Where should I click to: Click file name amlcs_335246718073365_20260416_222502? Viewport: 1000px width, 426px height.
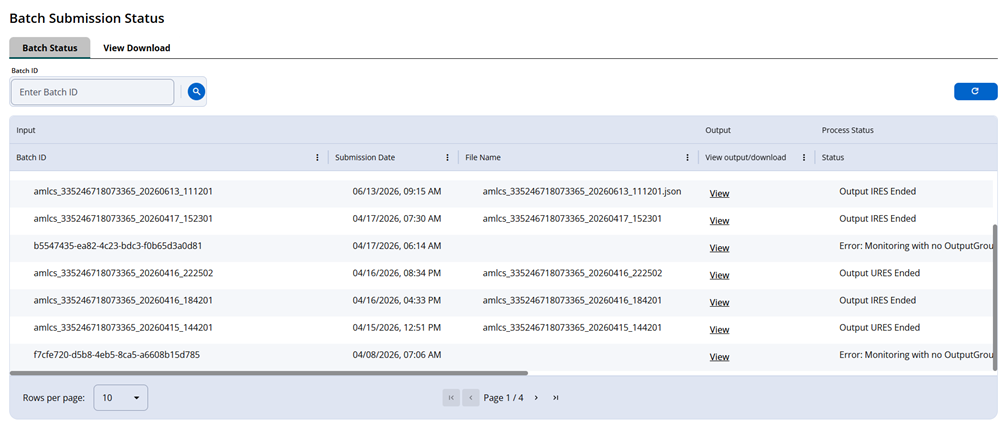tap(572, 273)
